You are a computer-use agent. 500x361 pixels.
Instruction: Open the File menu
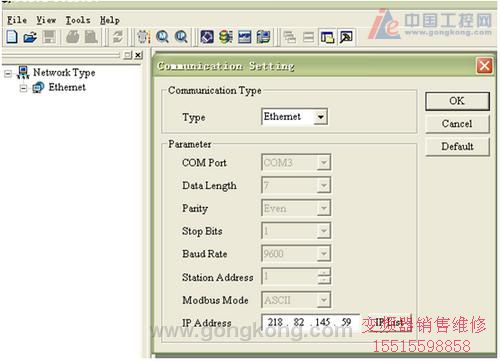(x=17, y=20)
